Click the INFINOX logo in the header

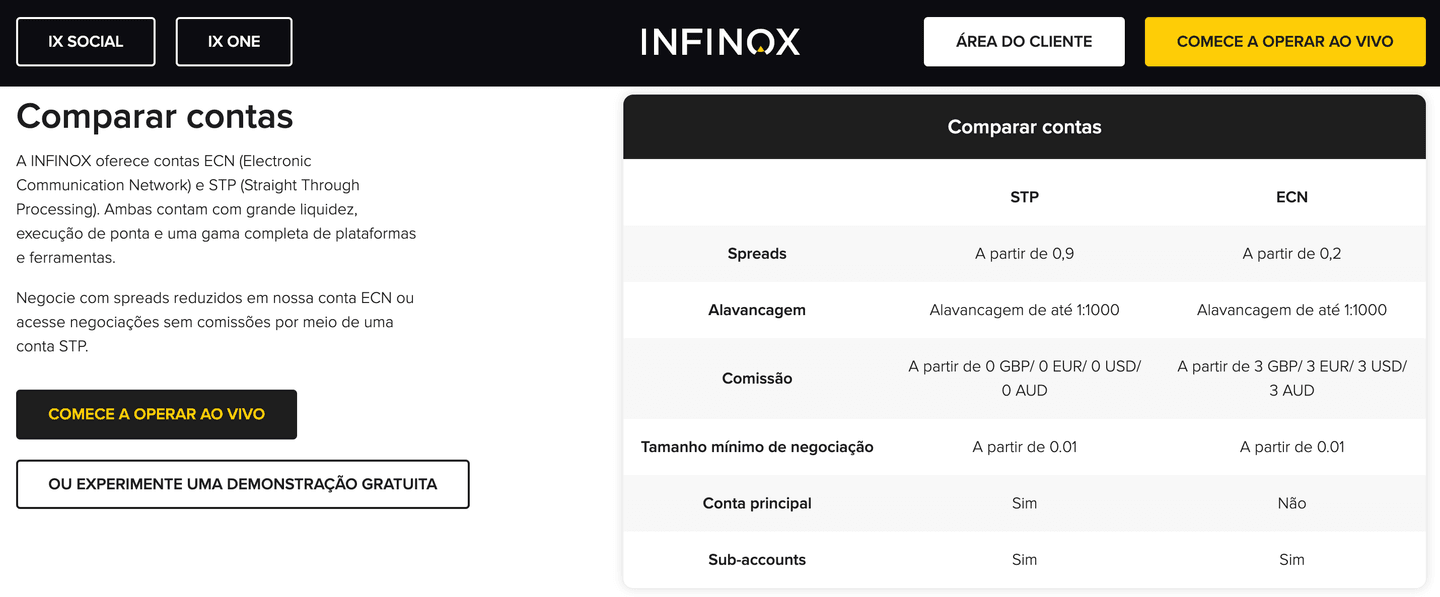pyautogui.click(x=719, y=41)
